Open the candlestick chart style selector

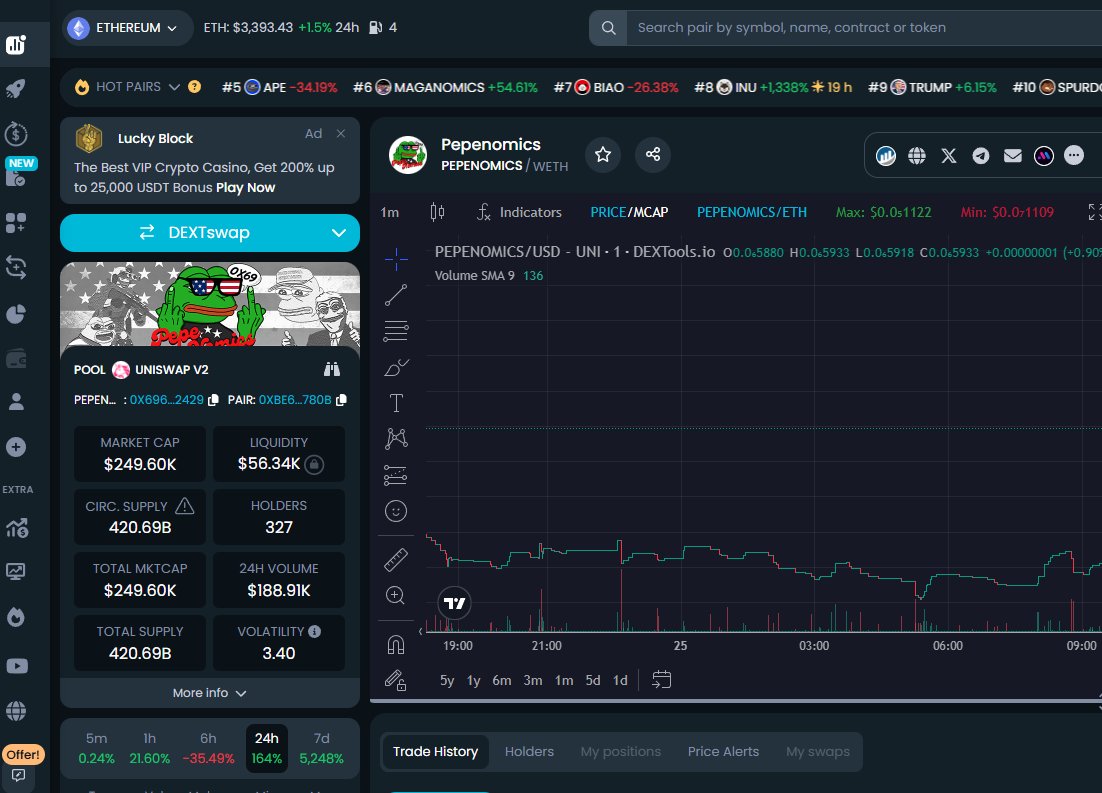(437, 212)
